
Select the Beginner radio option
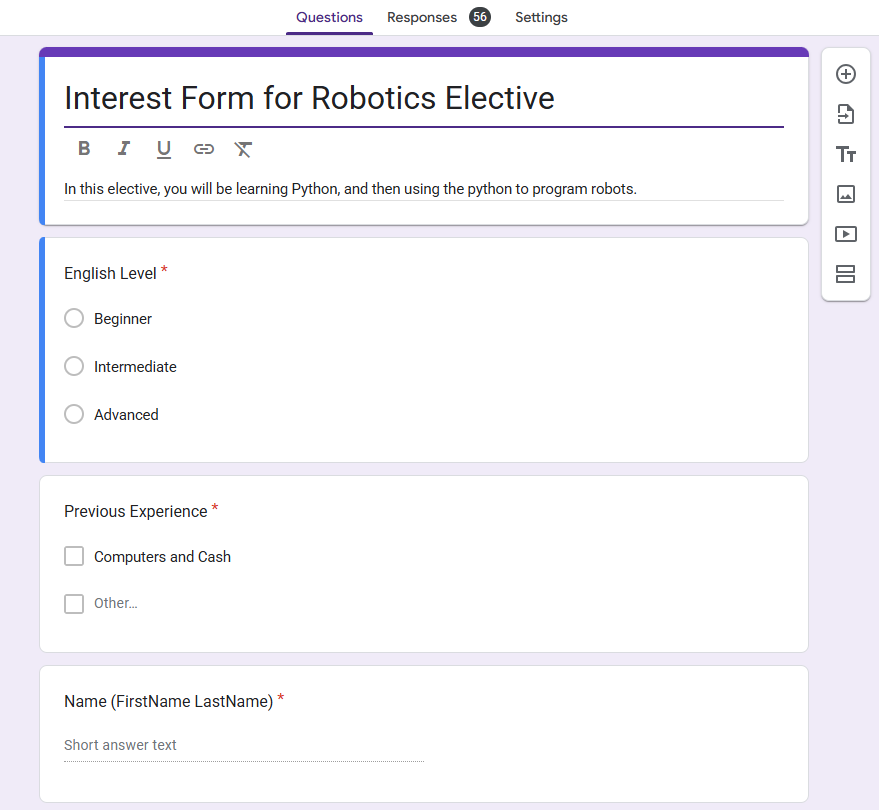point(74,318)
